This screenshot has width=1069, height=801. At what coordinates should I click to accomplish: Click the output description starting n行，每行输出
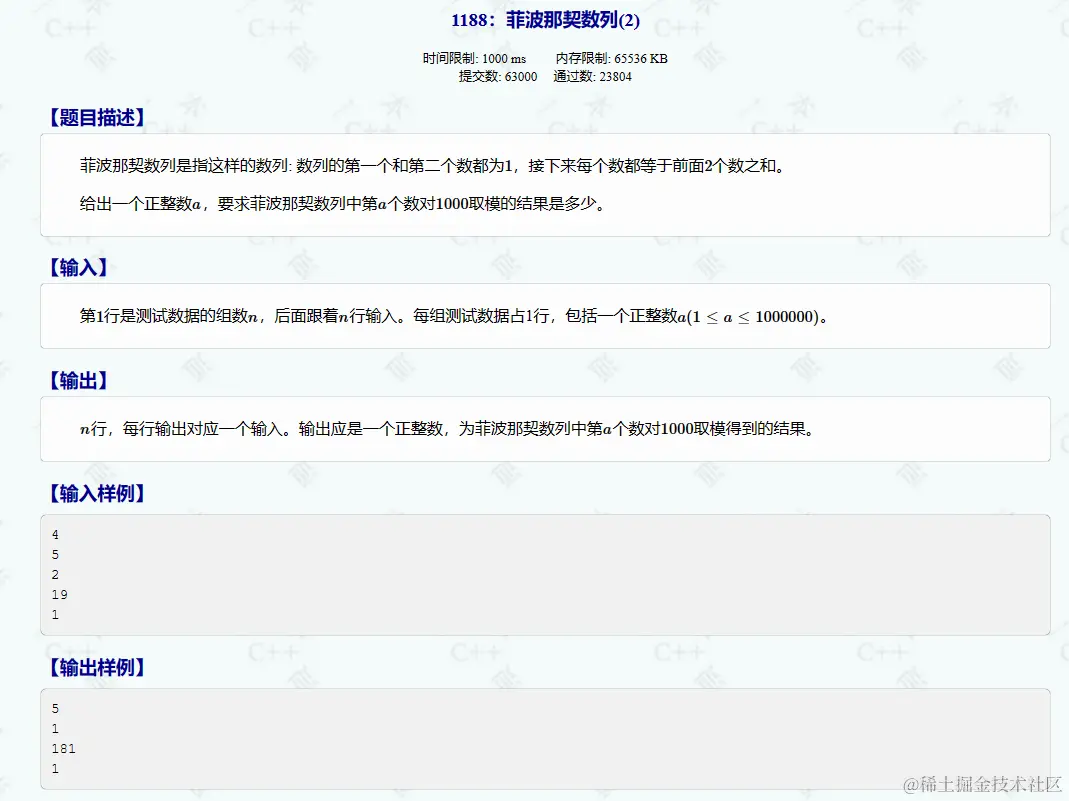click(447, 429)
